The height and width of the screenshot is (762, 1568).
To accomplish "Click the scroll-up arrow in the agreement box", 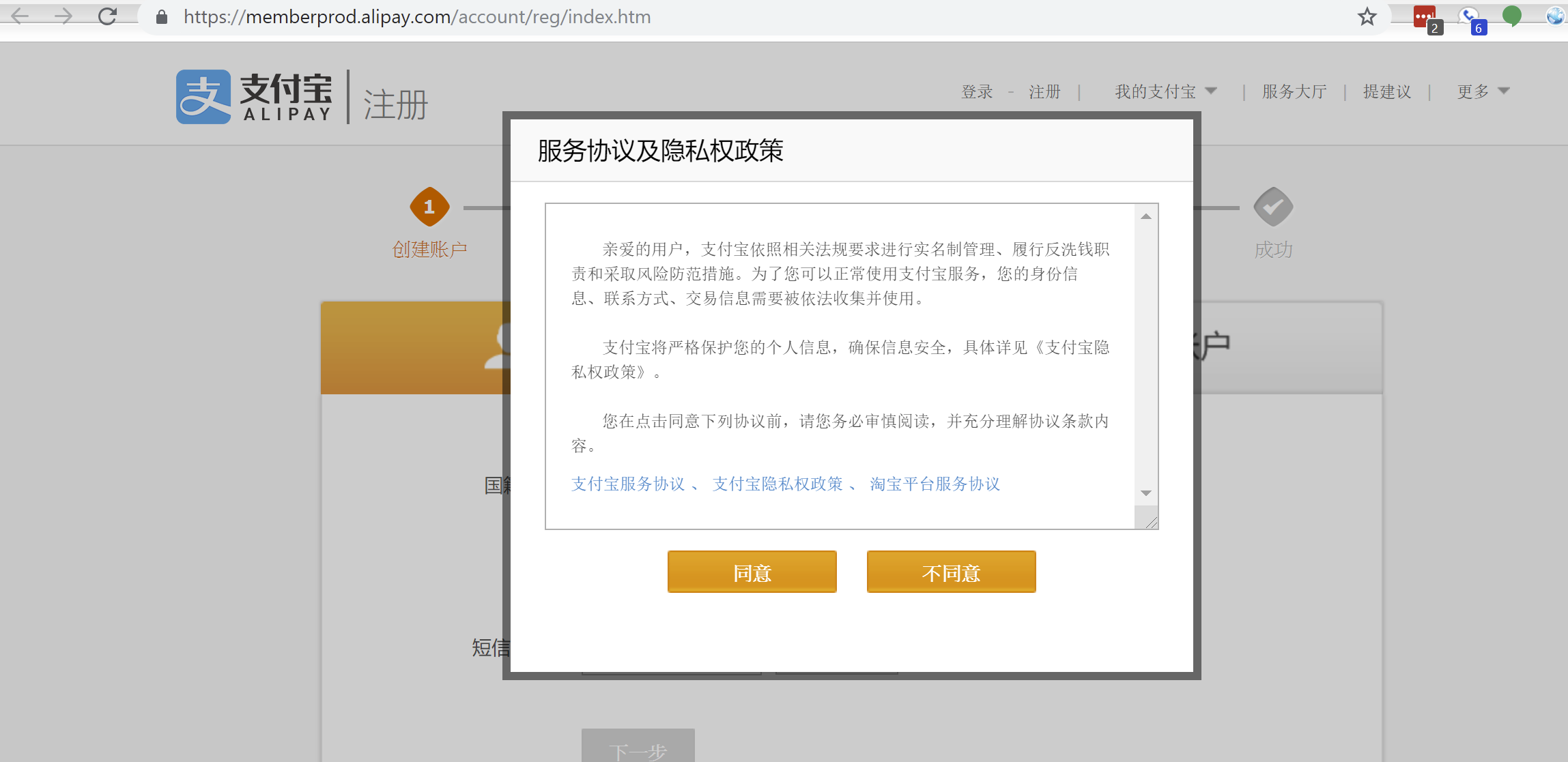I will point(1146,216).
